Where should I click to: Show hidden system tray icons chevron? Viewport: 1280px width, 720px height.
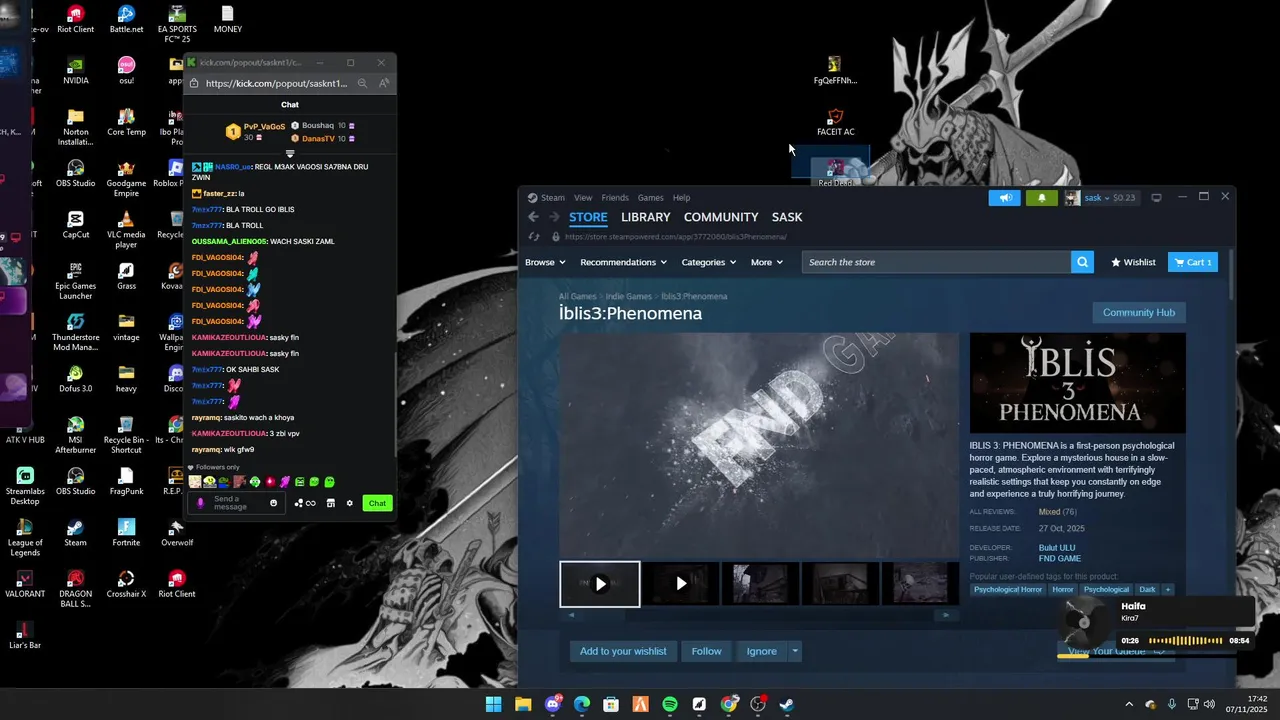coord(1129,704)
